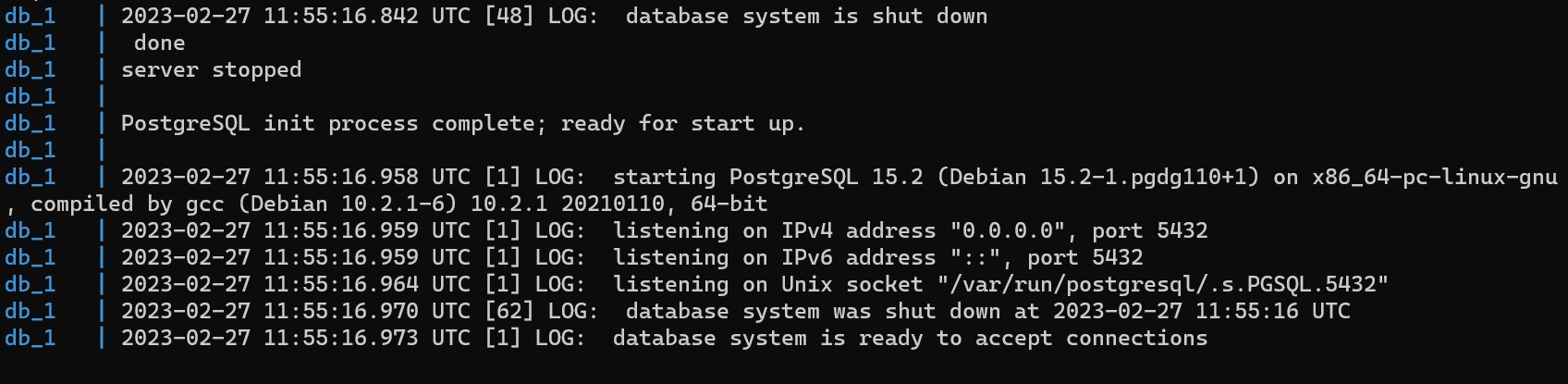Click "PostgreSQL init process complete" text

[327, 124]
